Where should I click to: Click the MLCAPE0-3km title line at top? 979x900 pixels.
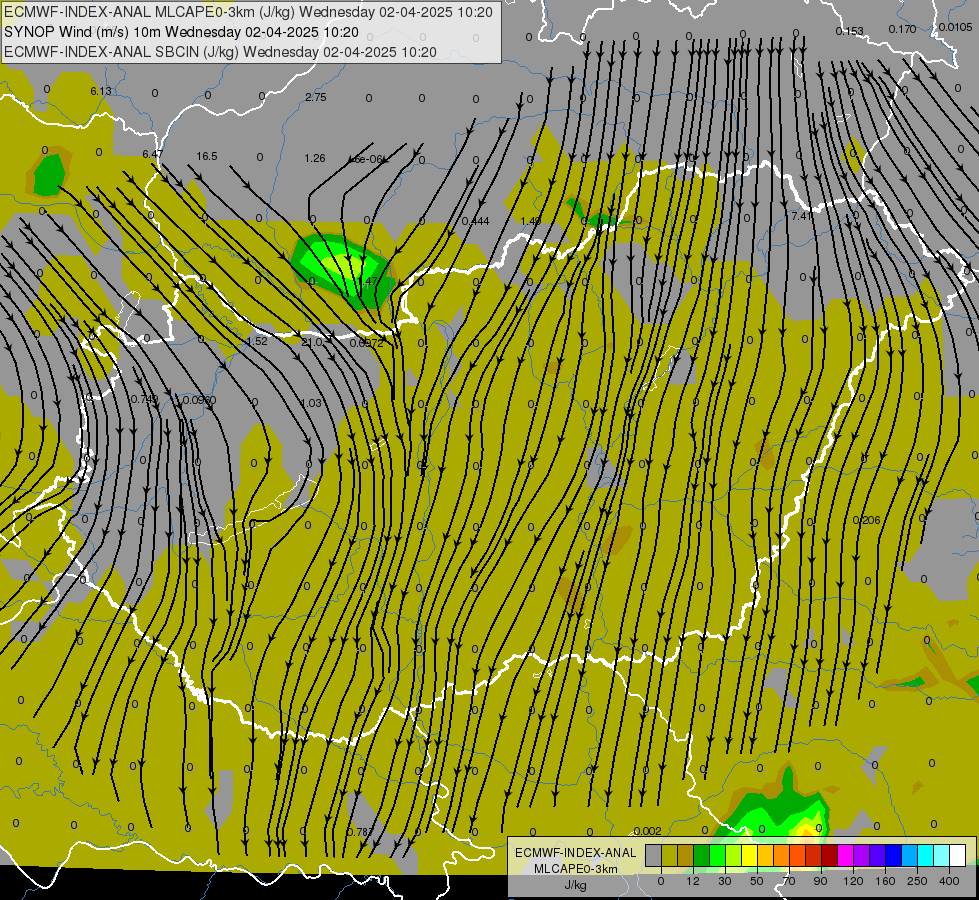248,12
